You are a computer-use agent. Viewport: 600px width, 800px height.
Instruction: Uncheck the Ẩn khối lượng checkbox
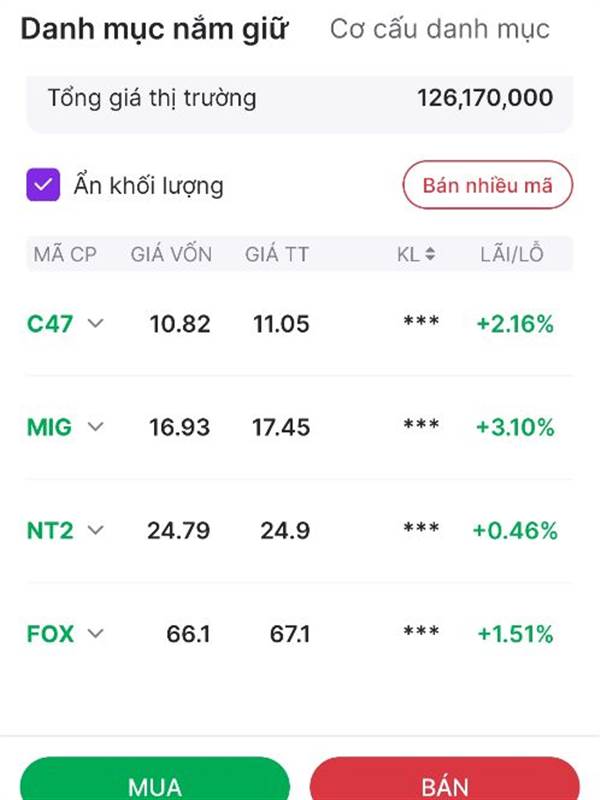[x=44, y=185]
